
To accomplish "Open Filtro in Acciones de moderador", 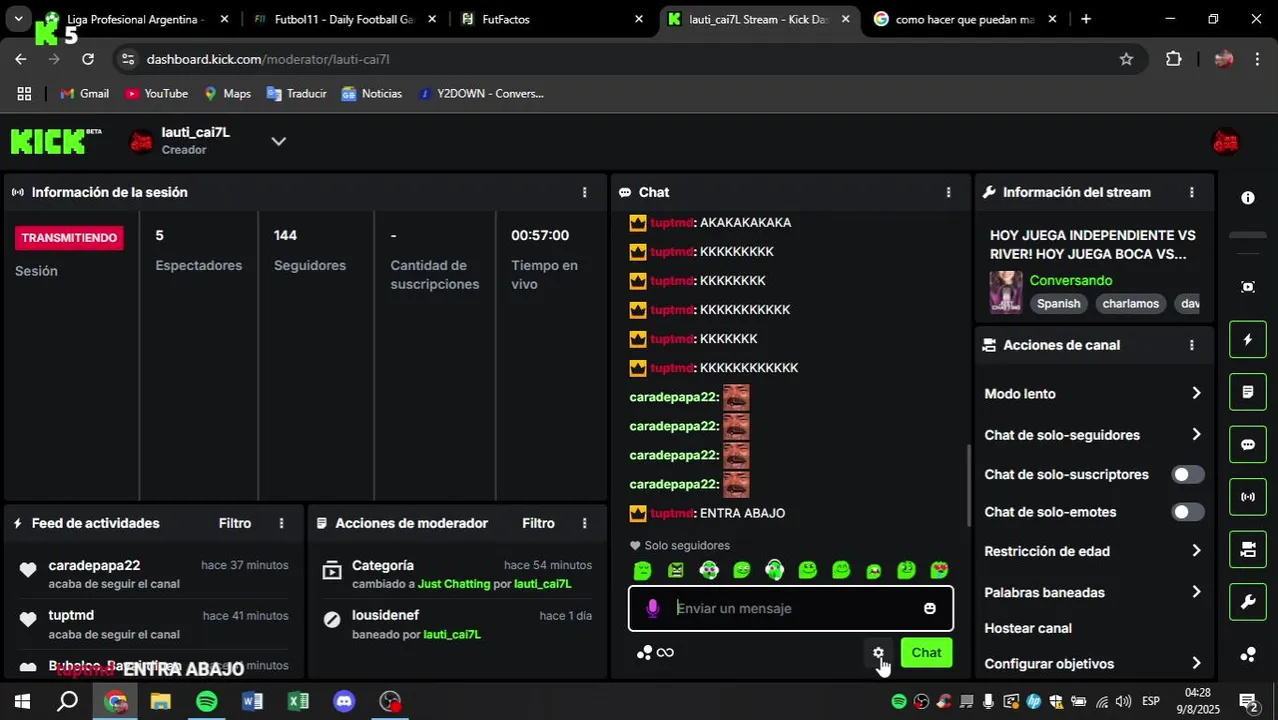I will tap(538, 523).
